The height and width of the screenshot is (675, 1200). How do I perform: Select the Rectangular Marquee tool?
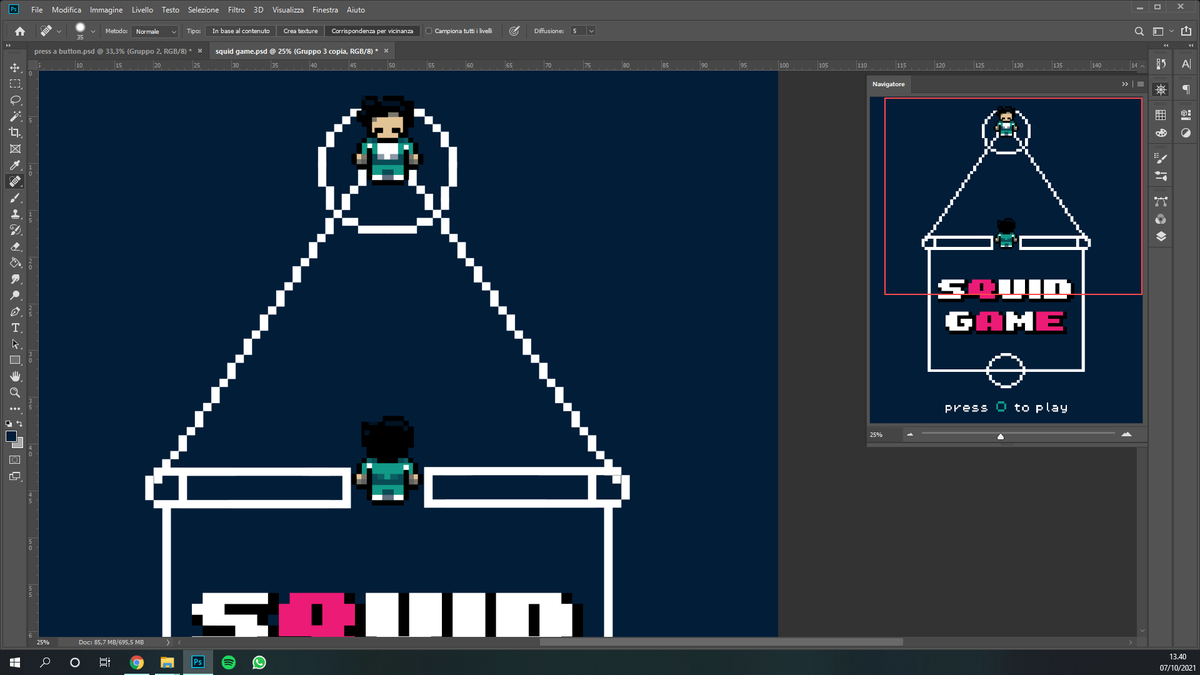coord(15,84)
